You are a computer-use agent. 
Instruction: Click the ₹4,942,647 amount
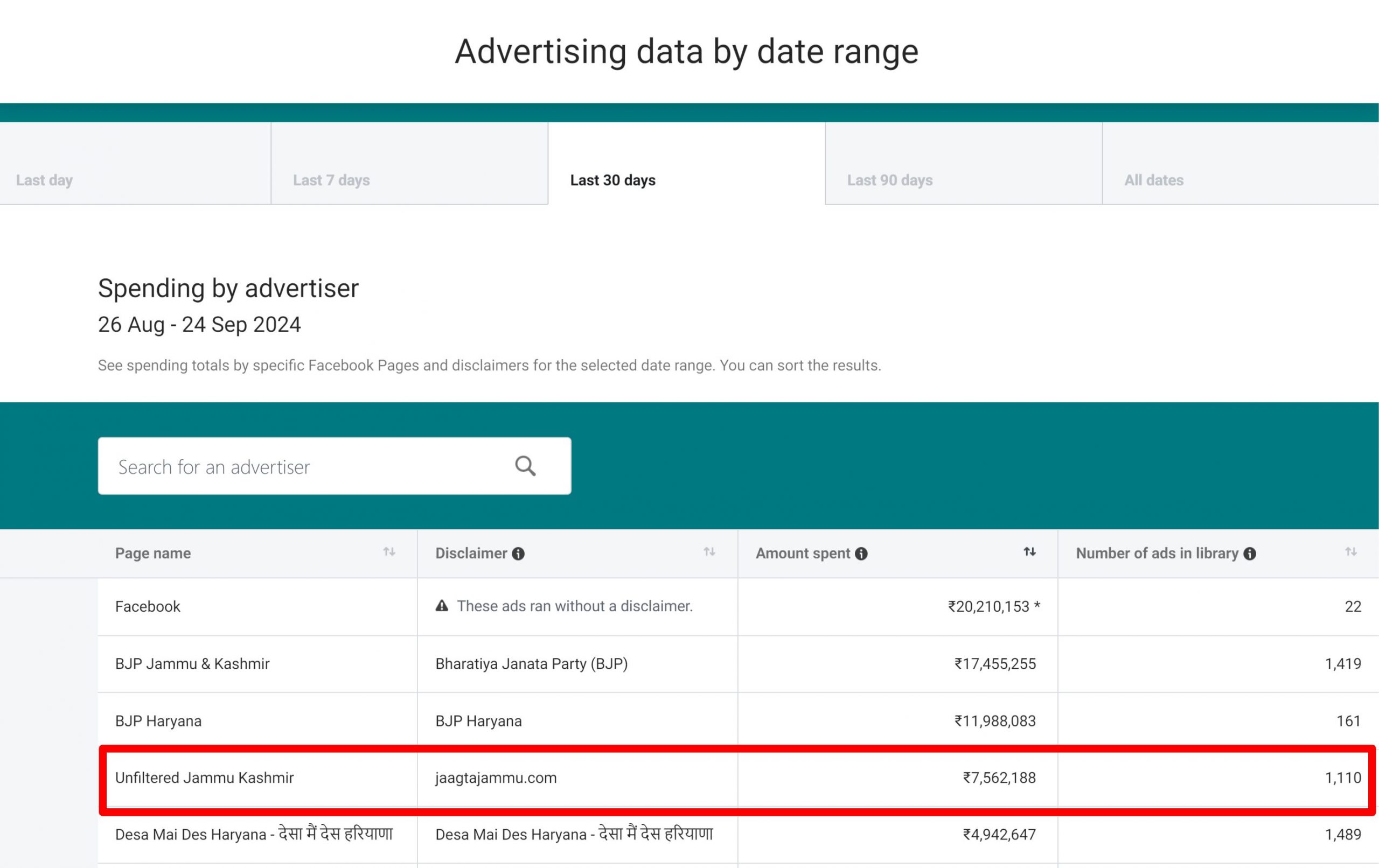tap(999, 835)
